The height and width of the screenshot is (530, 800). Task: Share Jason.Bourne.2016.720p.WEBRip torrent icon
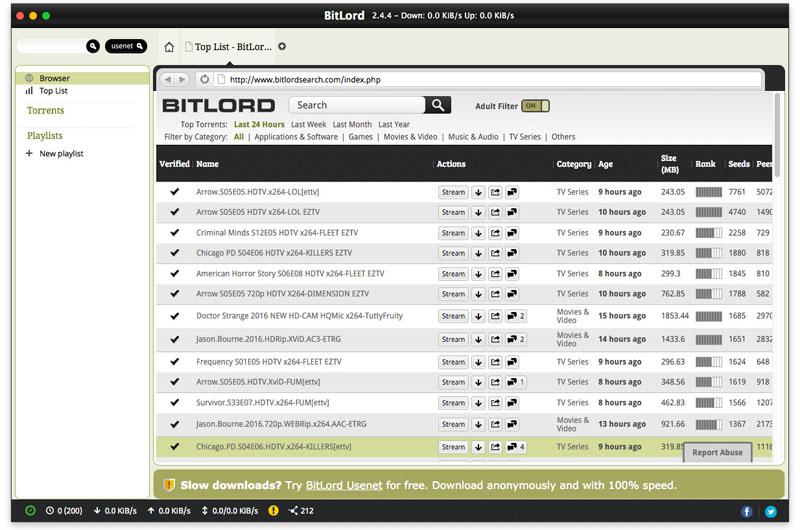pos(495,424)
